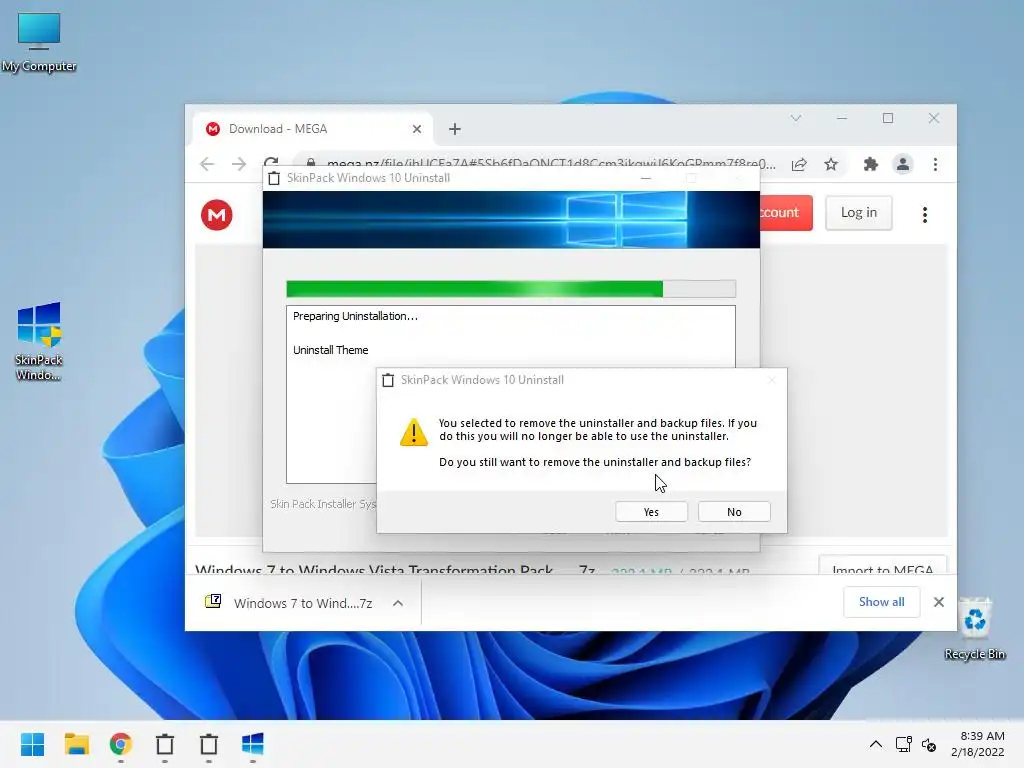Click "Uninstall Theme" log line
Image resolution: width=1024 pixels, height=768 pixels.
(330, 350)
